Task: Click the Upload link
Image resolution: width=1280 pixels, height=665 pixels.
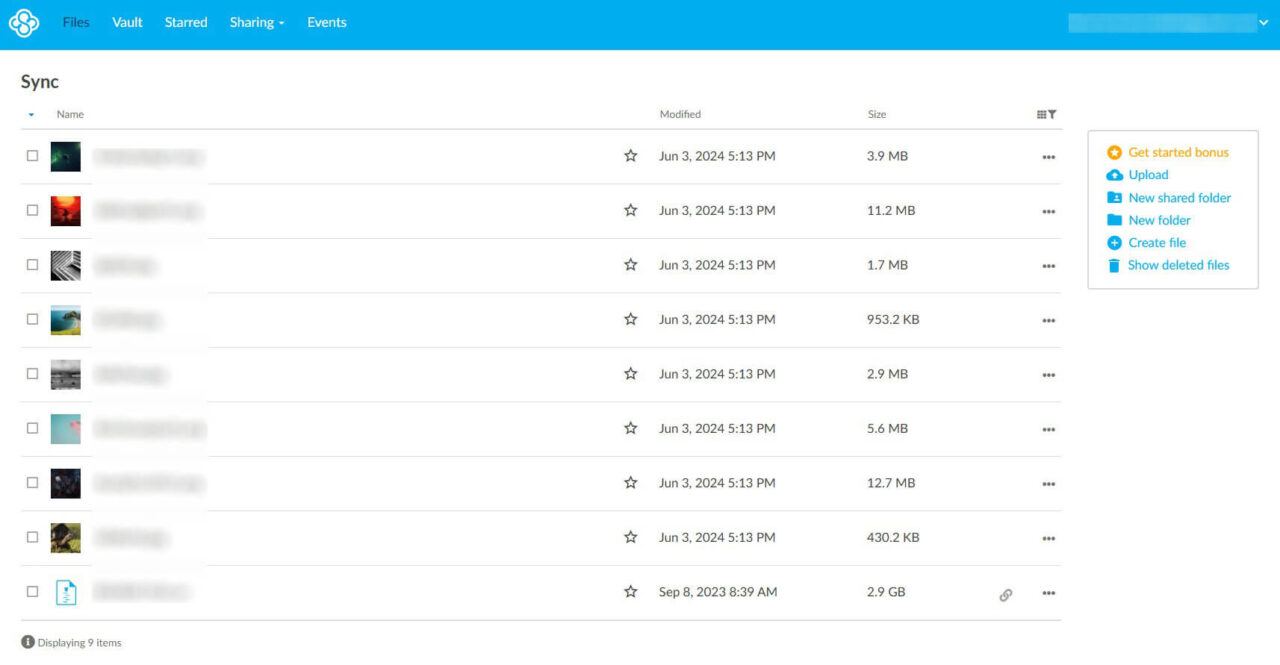Action: coord(1148,175)
